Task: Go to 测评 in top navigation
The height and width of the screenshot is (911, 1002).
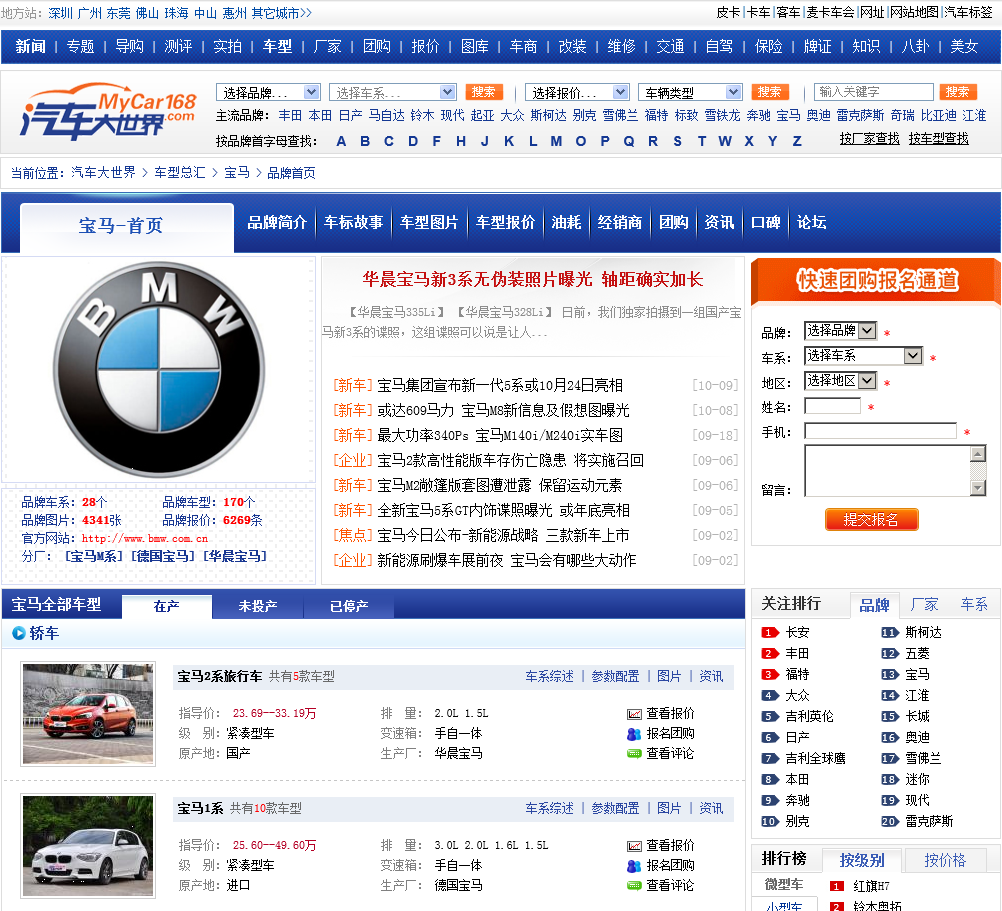Action: [x=178, y=47]
